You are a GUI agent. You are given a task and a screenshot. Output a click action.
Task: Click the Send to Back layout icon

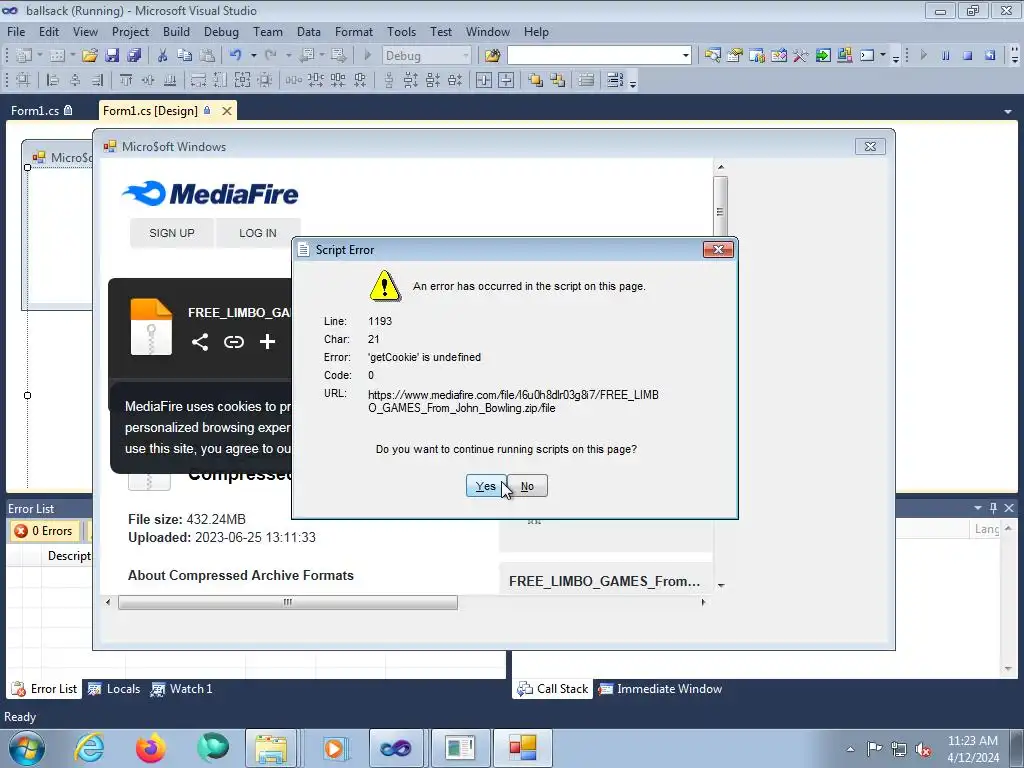click(x=558, y=80)
